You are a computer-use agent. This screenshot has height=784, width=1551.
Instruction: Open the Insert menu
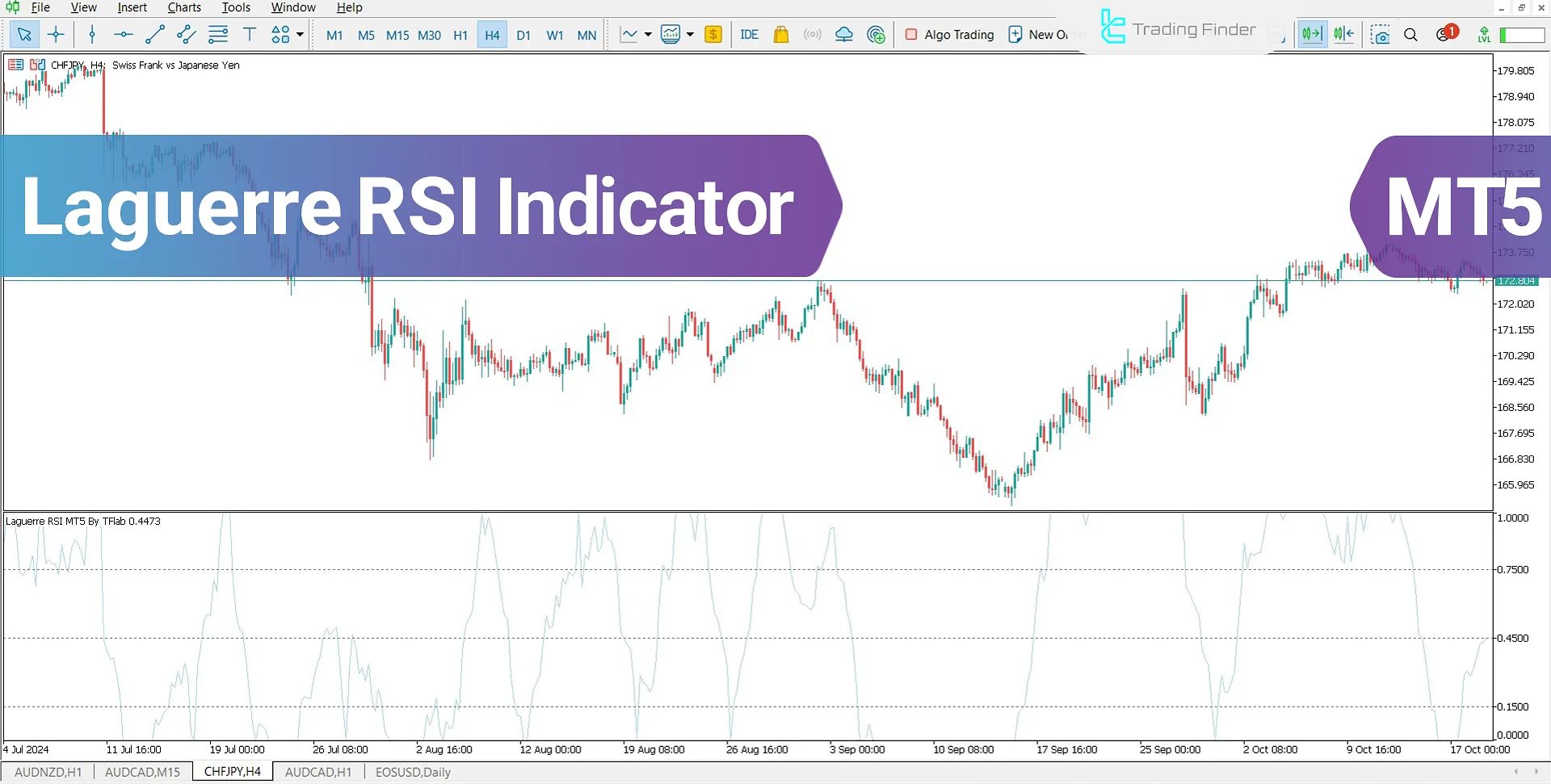[x=132, y=7]
